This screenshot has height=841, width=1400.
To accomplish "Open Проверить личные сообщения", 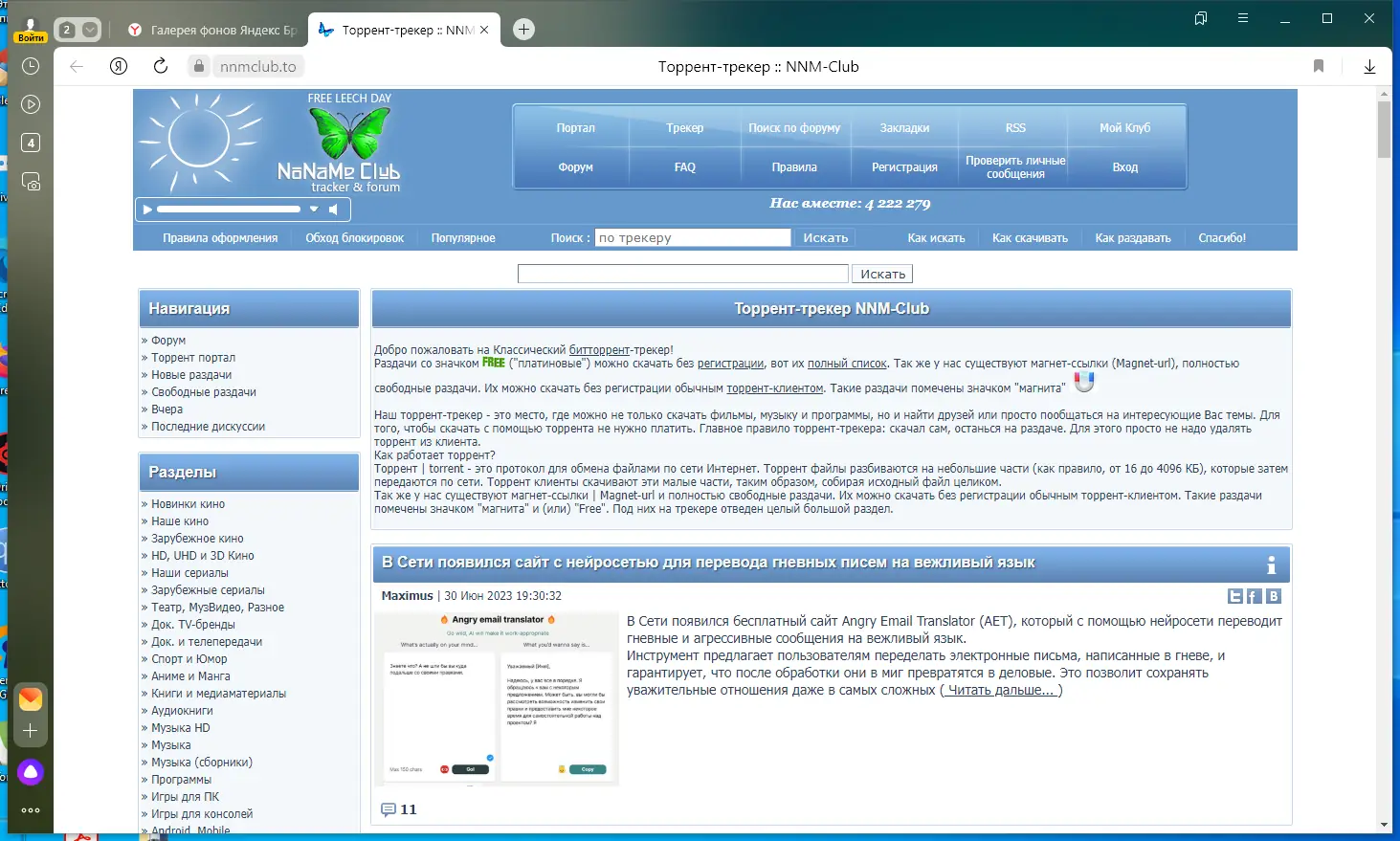I will tap(1015, 167).
